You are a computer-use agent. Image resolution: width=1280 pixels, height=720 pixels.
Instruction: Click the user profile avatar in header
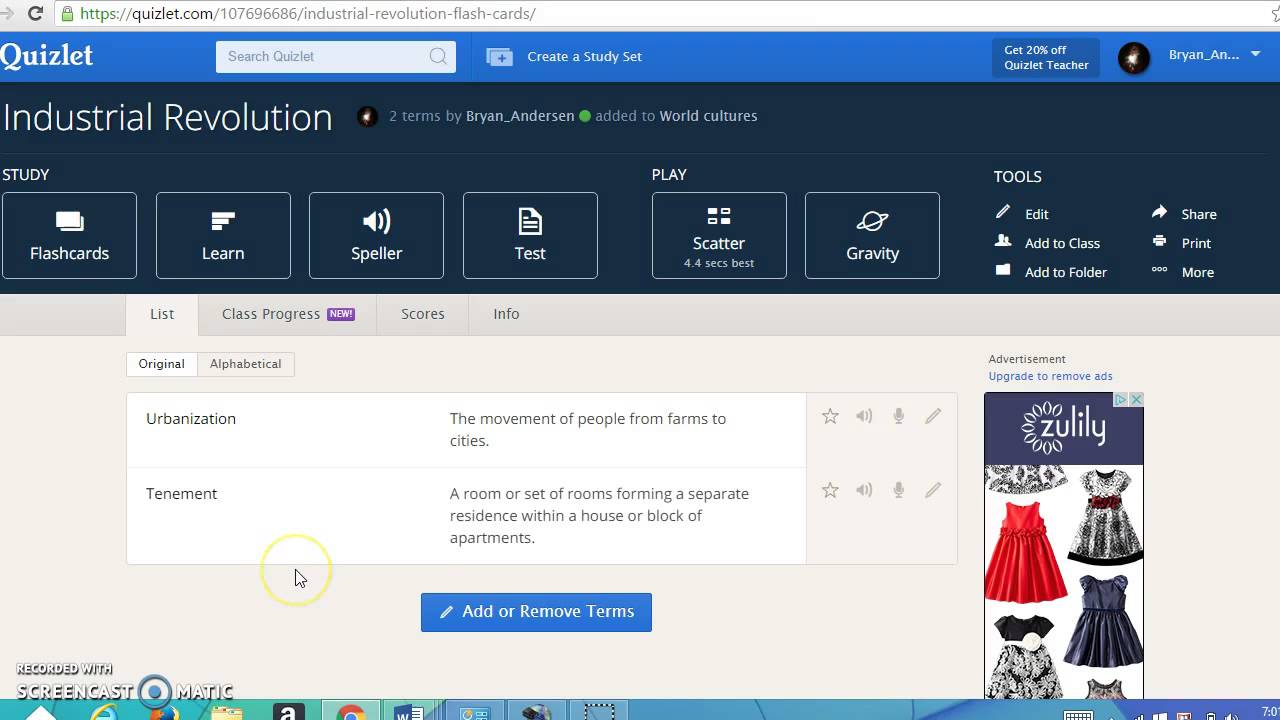click(x=1134, y=57)
